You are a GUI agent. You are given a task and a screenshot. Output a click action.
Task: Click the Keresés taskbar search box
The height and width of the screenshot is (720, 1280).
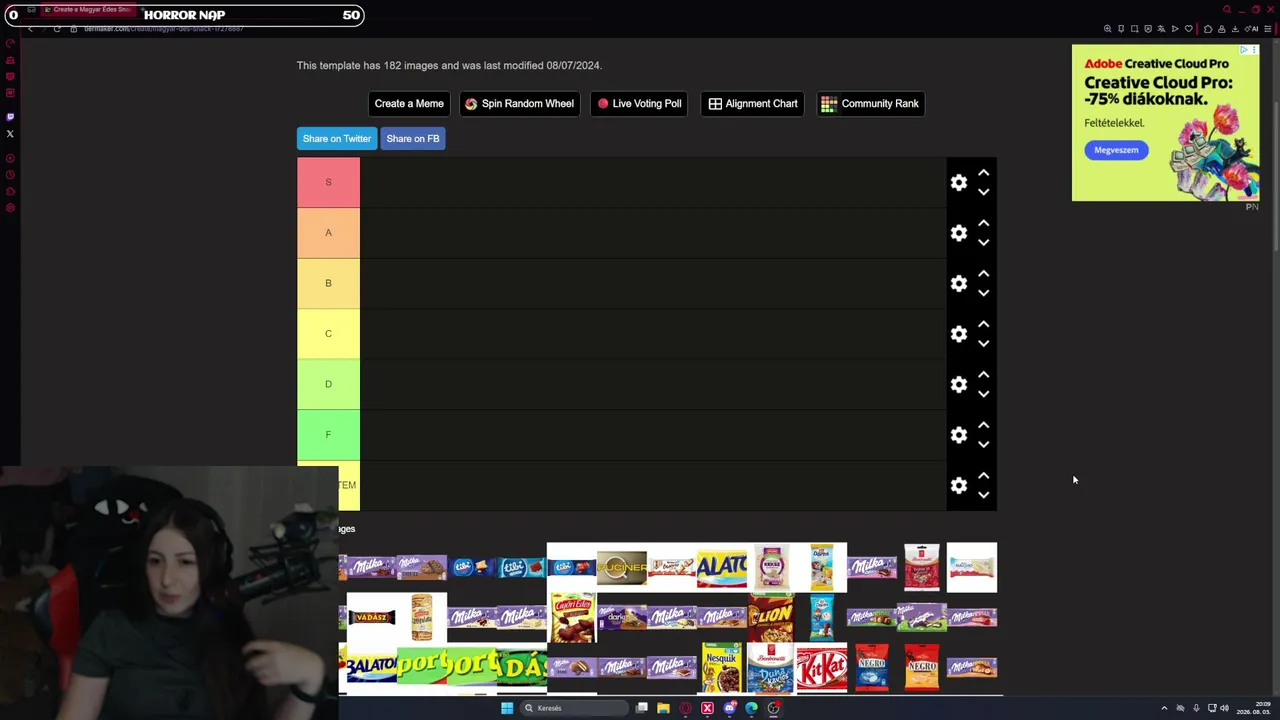574,708
